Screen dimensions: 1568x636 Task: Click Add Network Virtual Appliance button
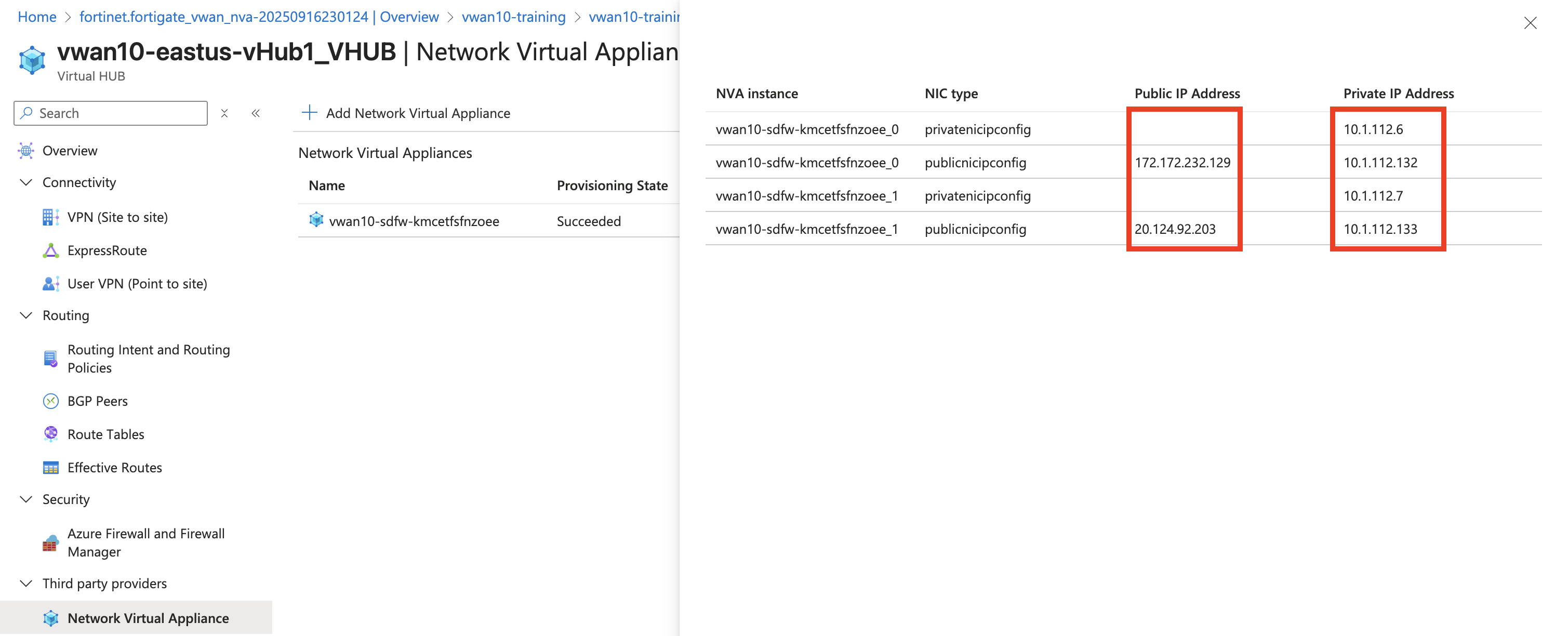click(406, 113)
